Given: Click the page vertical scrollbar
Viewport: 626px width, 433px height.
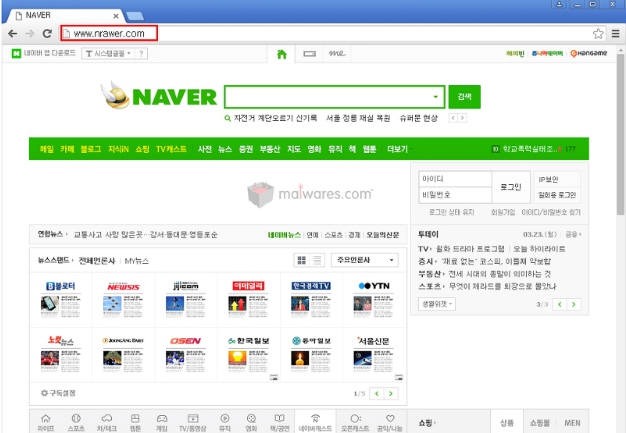Looking at the screenshot, I should click(620, 136).
